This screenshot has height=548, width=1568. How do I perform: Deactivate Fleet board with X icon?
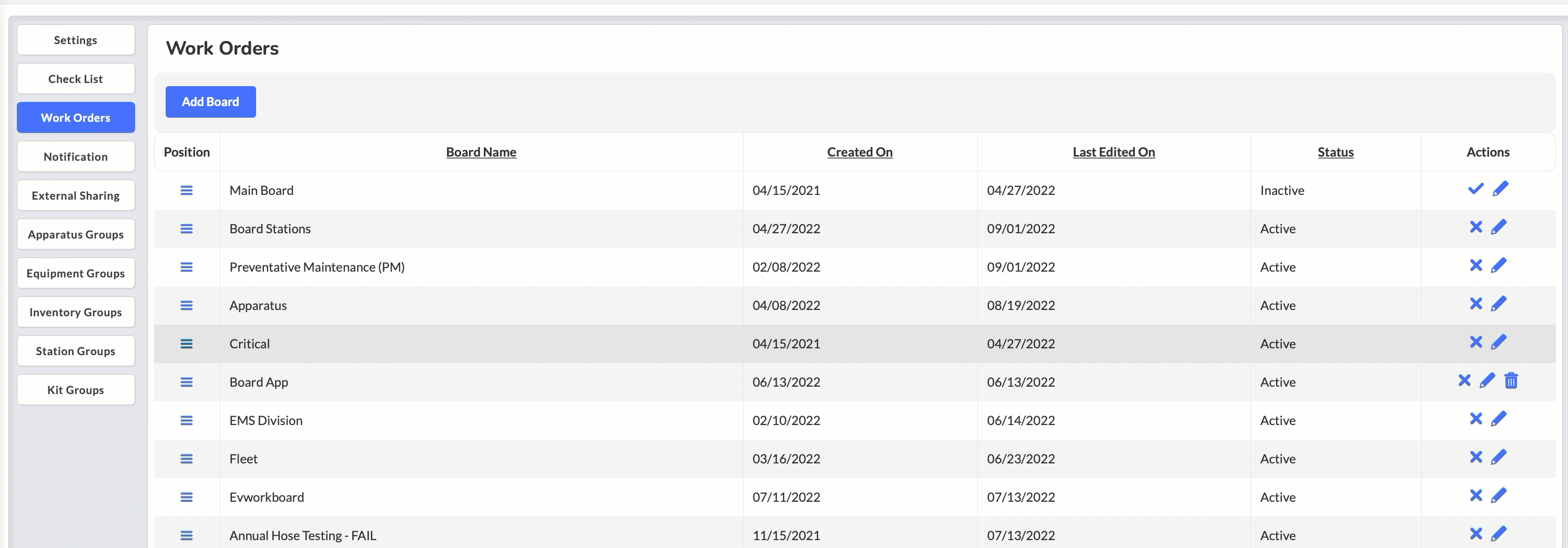[x=1475, y=457]
